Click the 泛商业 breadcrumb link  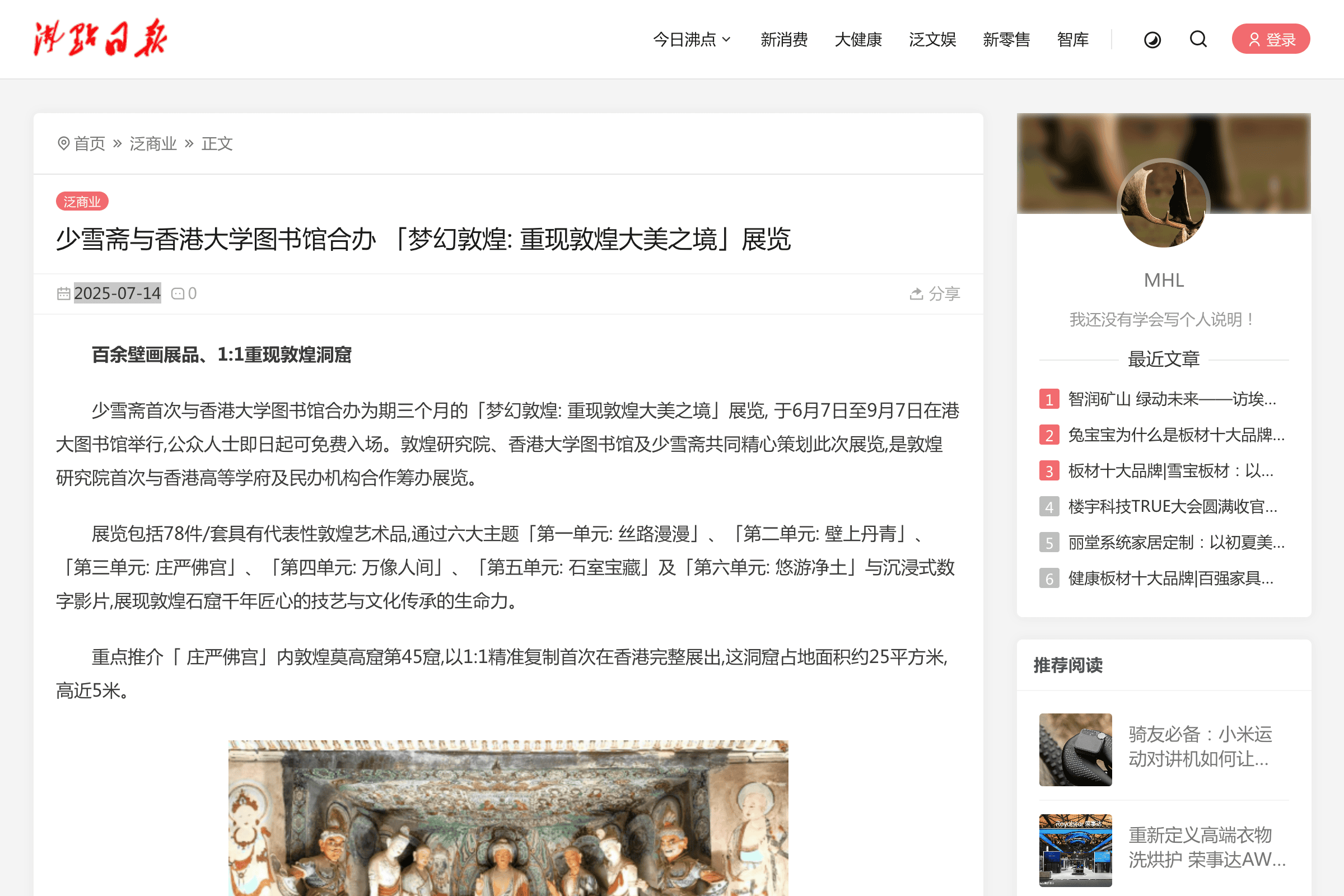153,143
